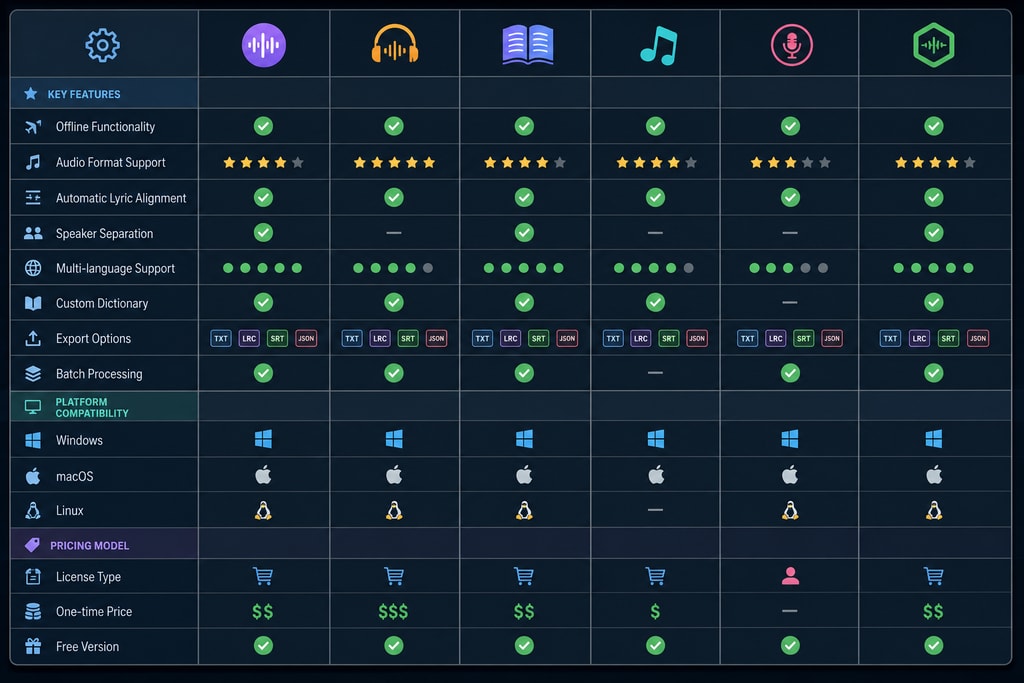This screenshot has height=683, width=1024.
Task: Click Custom Dictionary checkmark in music note column
Action: pos(656,302)
